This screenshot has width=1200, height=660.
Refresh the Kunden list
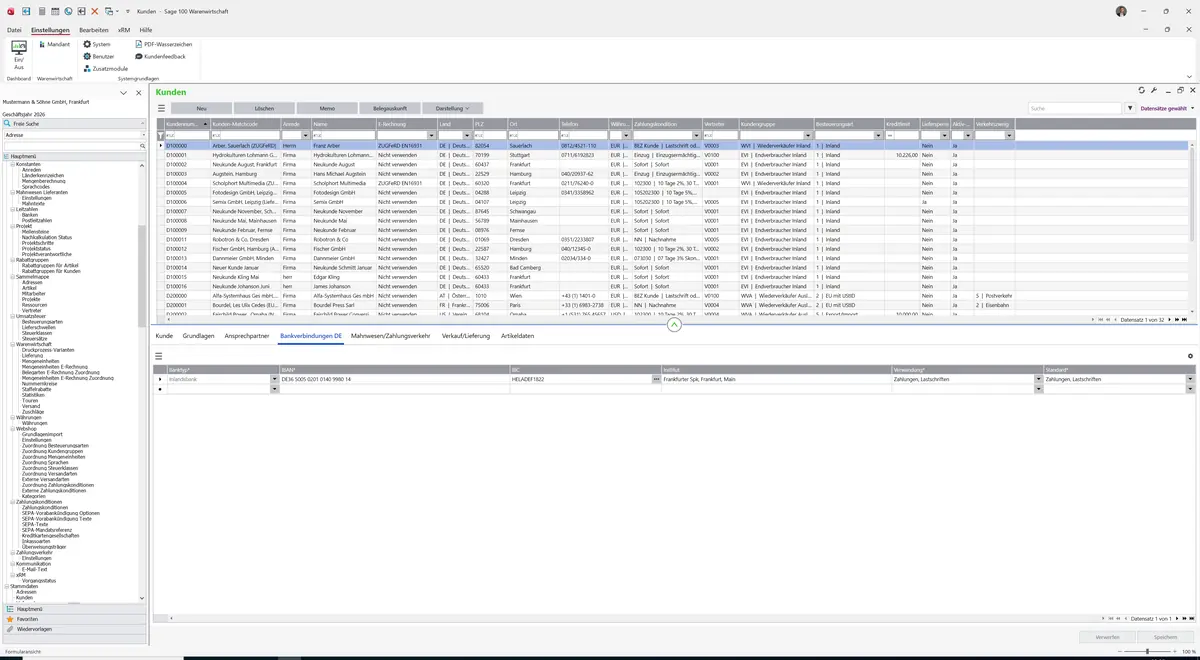pos(1142,90)
